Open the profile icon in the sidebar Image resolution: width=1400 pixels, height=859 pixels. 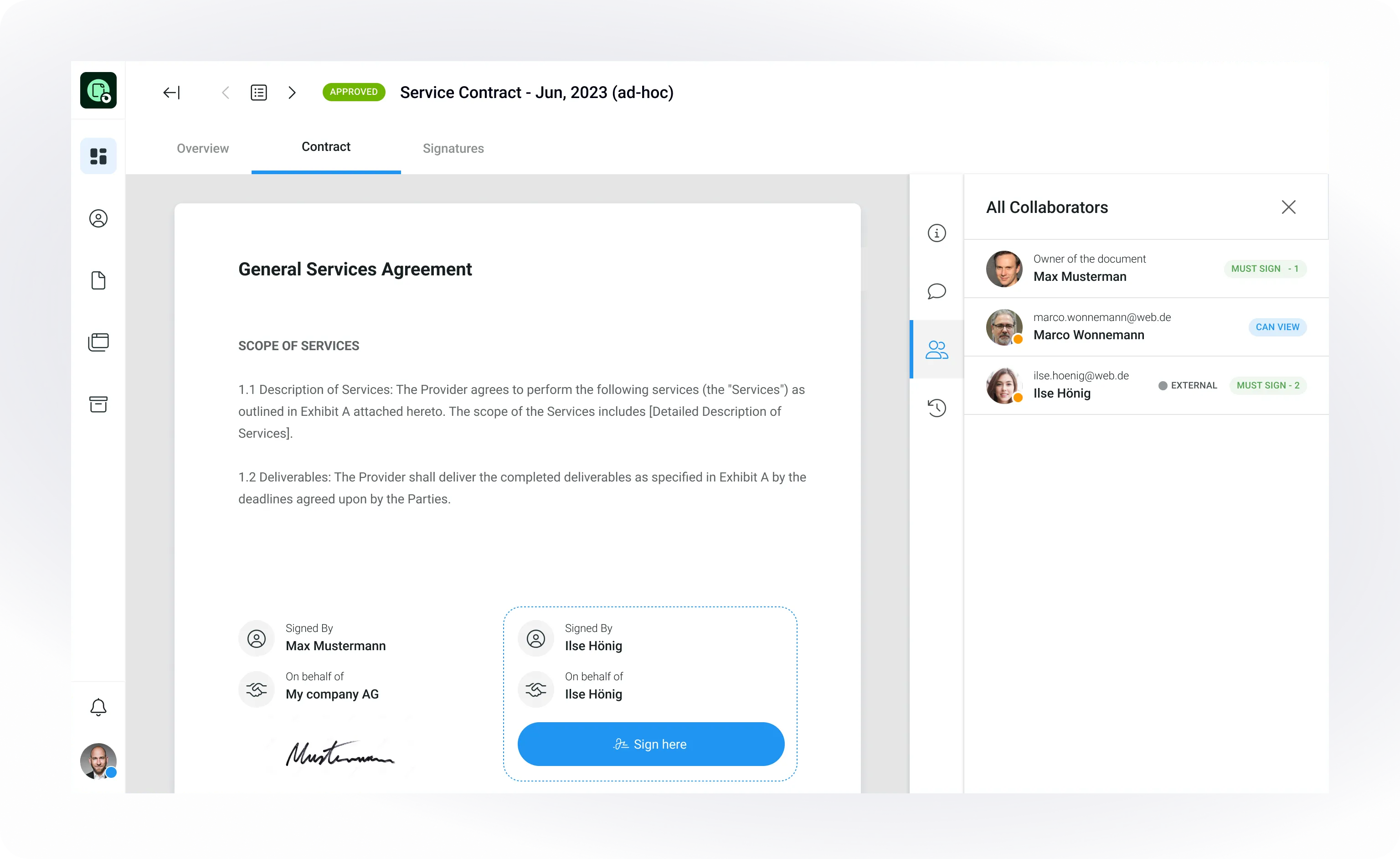click(x=98, y=218)
